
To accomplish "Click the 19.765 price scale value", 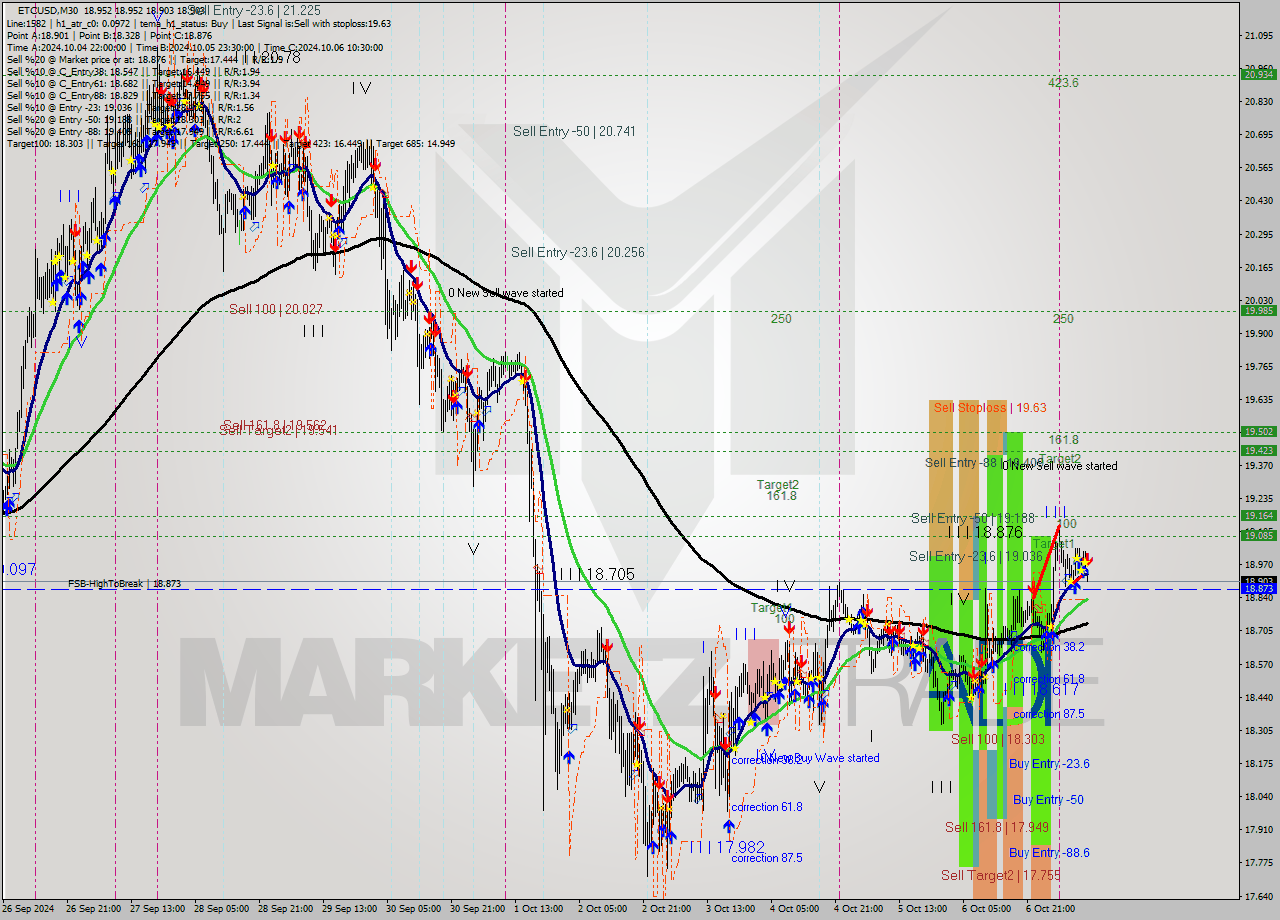I will pyautogui.click(x=1258, y=367).
